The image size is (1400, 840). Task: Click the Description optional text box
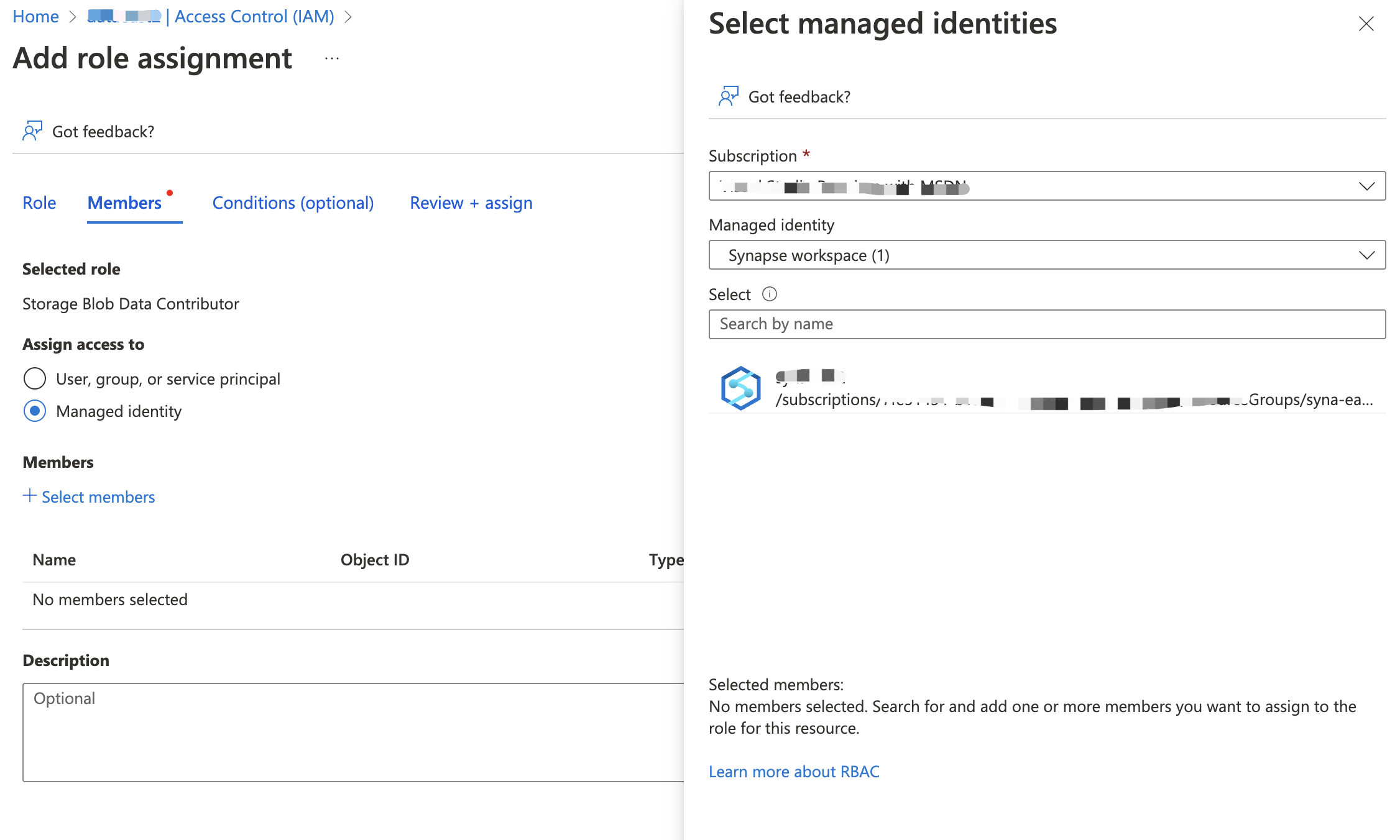(x=353, y=732)
